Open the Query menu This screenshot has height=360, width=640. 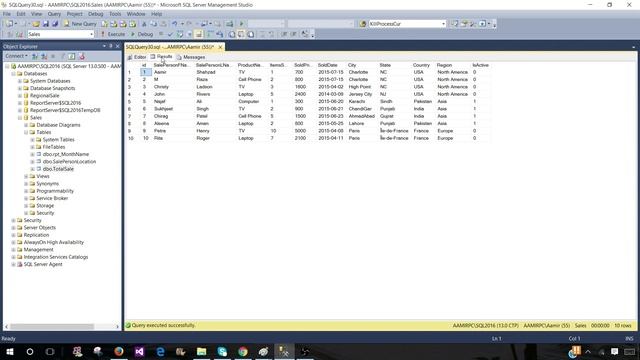54,14
